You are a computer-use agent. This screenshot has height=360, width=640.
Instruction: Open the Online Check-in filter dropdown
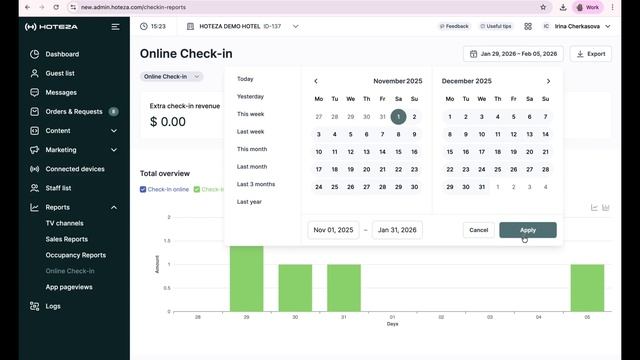(x=172, y=77)
